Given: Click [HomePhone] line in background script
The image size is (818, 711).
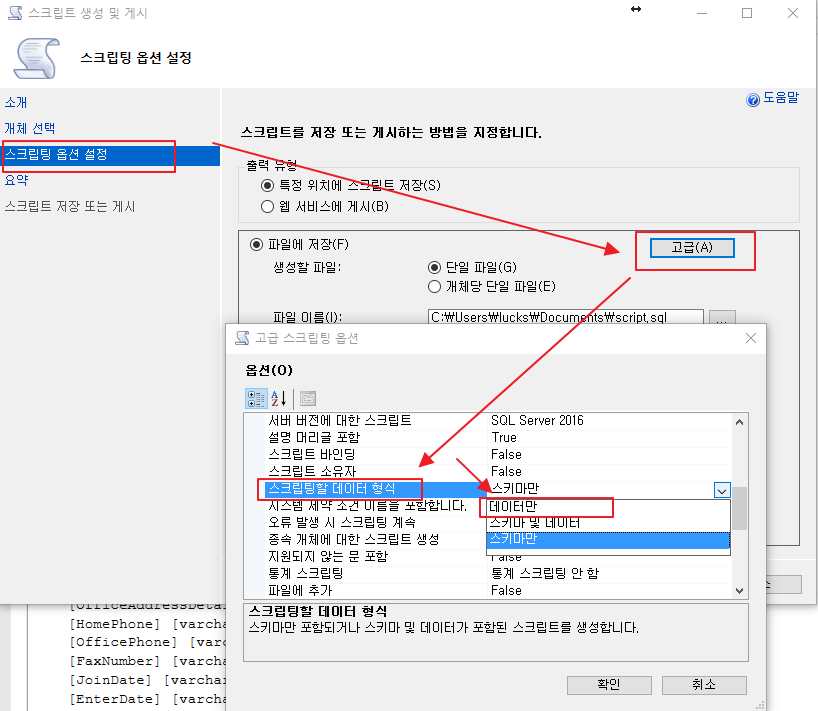Looking at the screenshot, I should [x=148, y=624].
